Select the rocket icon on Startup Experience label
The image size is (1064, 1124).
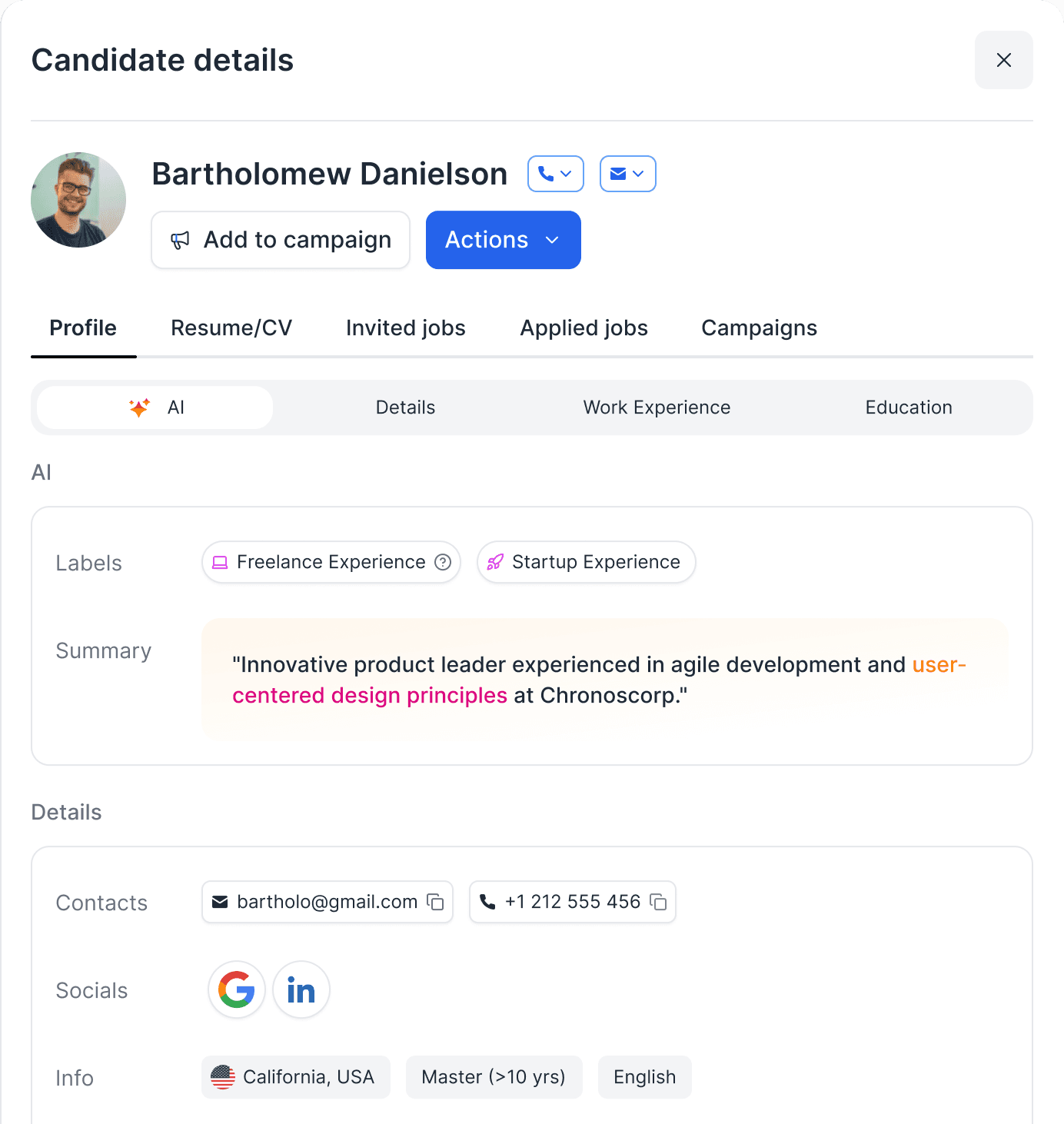point(496,562)
